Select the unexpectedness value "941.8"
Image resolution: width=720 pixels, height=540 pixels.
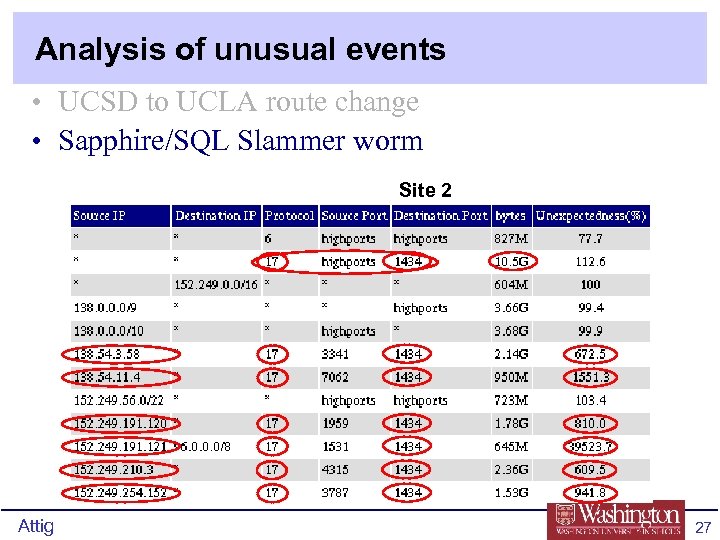coord(591,493)
